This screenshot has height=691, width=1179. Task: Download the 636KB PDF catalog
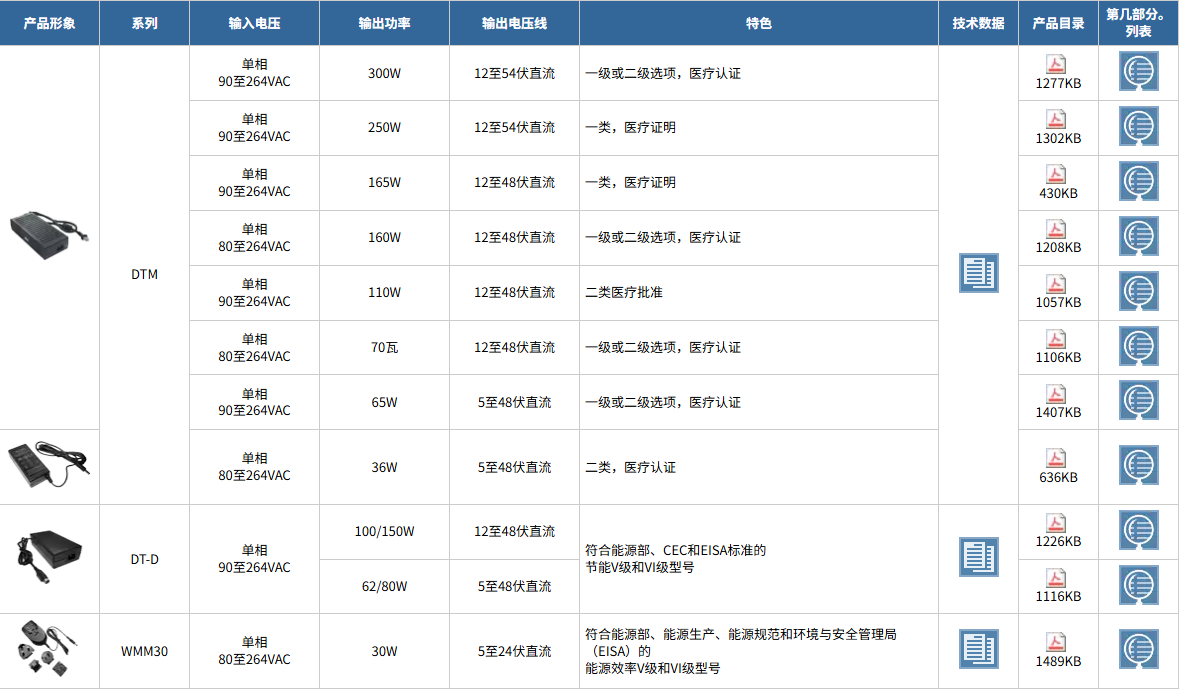pyautogui.click(x=1056, y=458)
